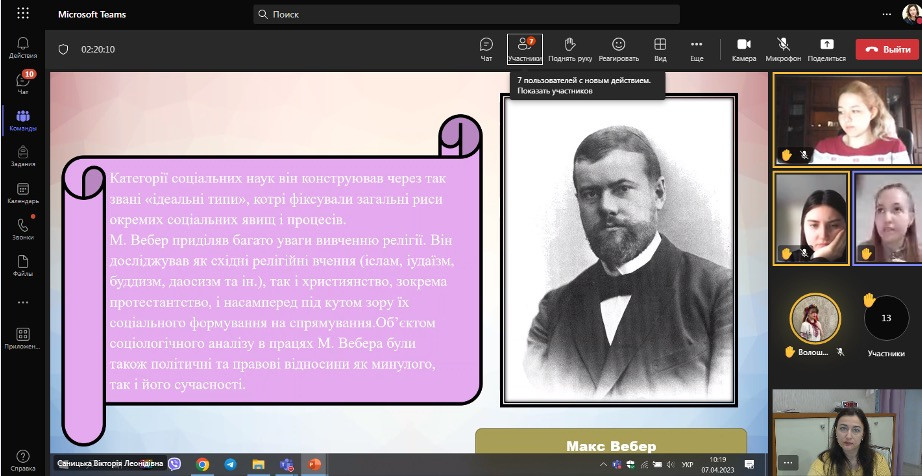Open the Activity feed in sidebar
The image size is (922, 476).
click(22, 46)
